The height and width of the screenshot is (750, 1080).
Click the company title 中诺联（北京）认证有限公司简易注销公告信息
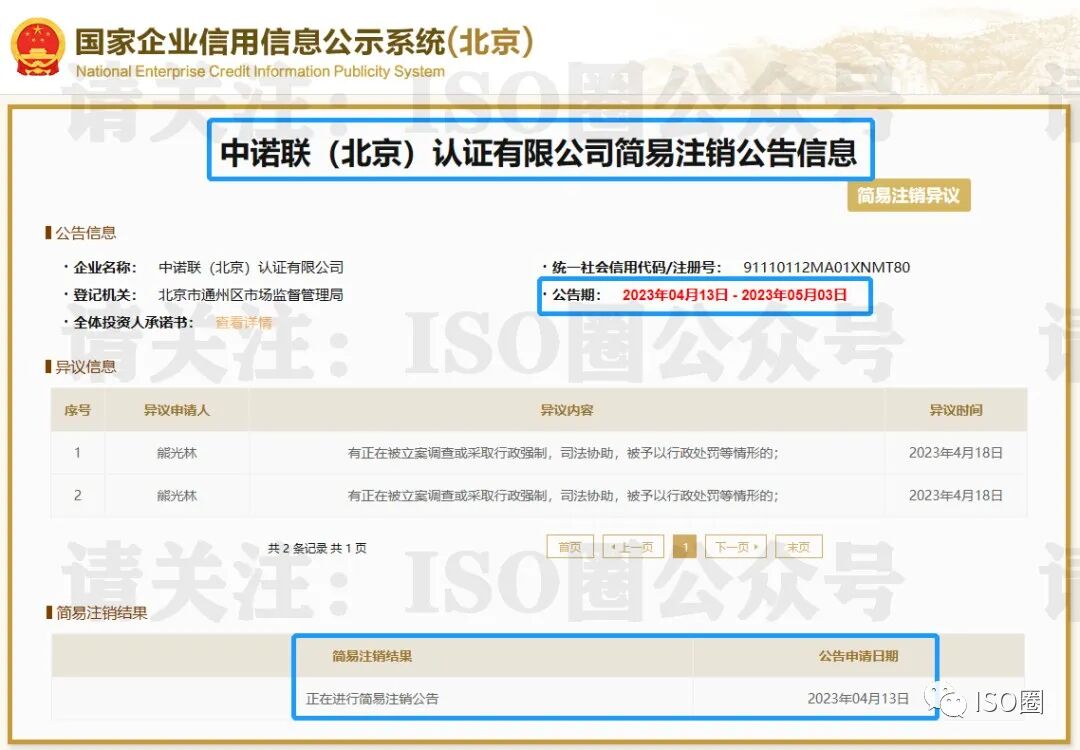pyautogui.click(x=540, y=150)
